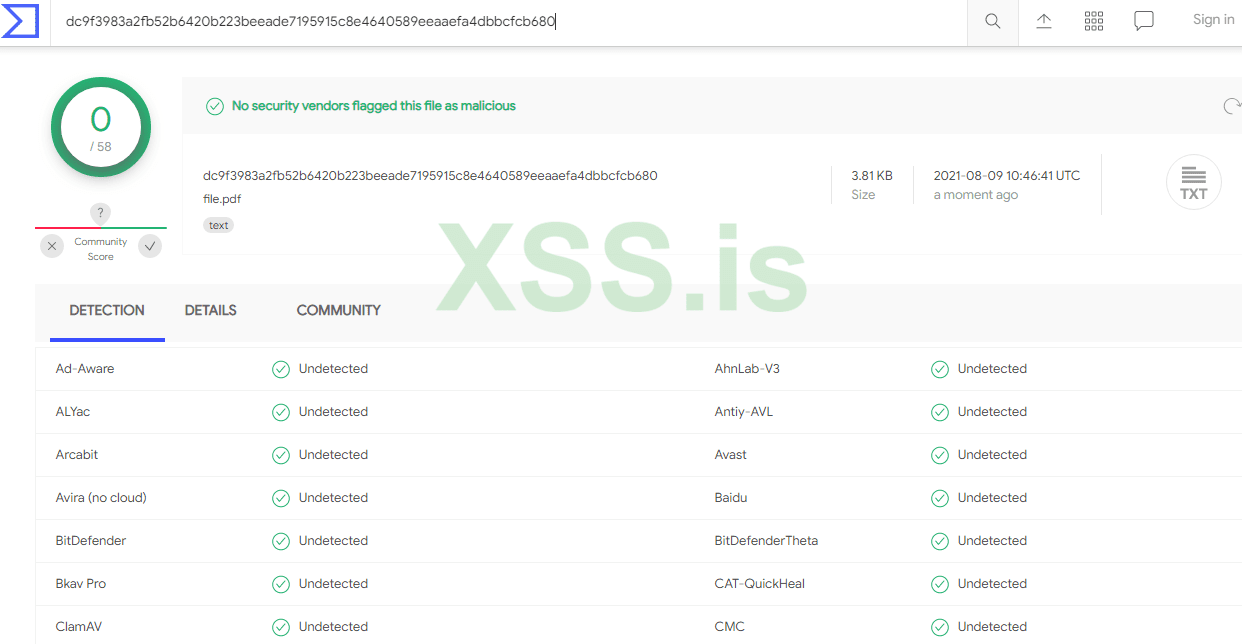
Task: Click the green check icon in banner
Action: pos(215,106)
